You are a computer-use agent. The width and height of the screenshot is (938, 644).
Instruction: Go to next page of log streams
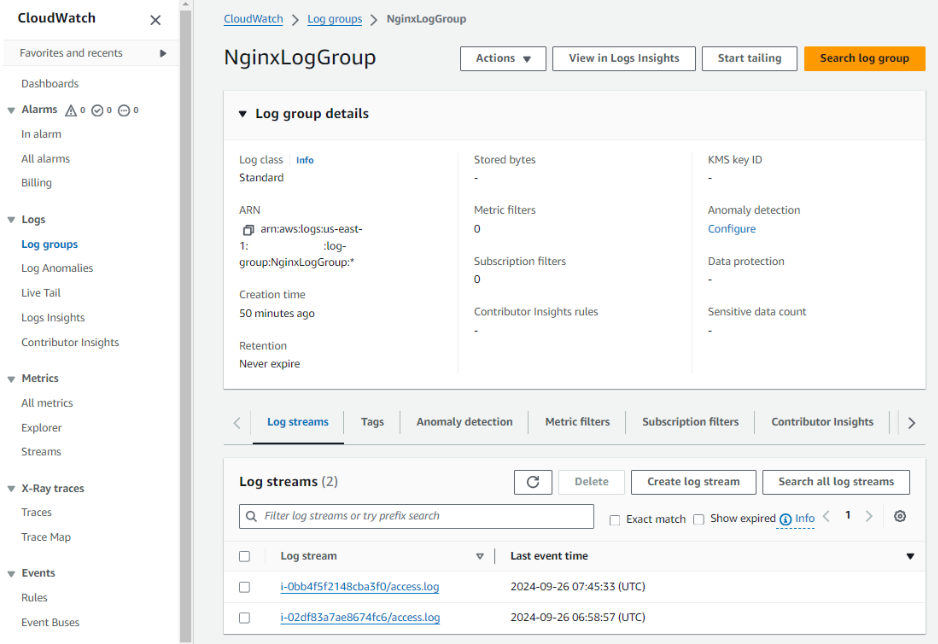tap(869, 516)
